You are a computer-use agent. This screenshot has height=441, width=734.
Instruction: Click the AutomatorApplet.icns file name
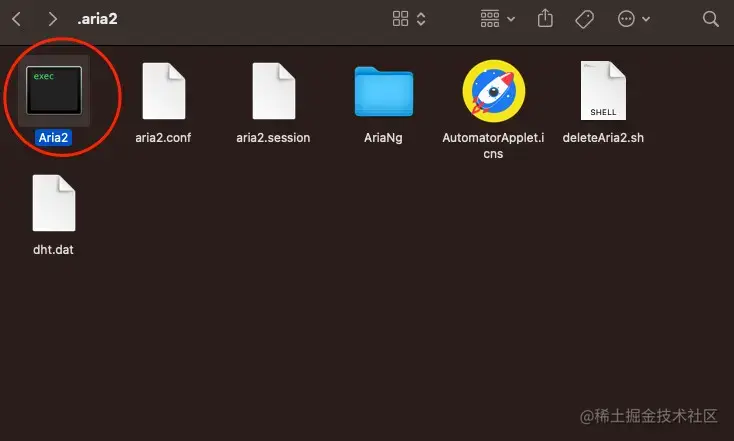[493, 146]
